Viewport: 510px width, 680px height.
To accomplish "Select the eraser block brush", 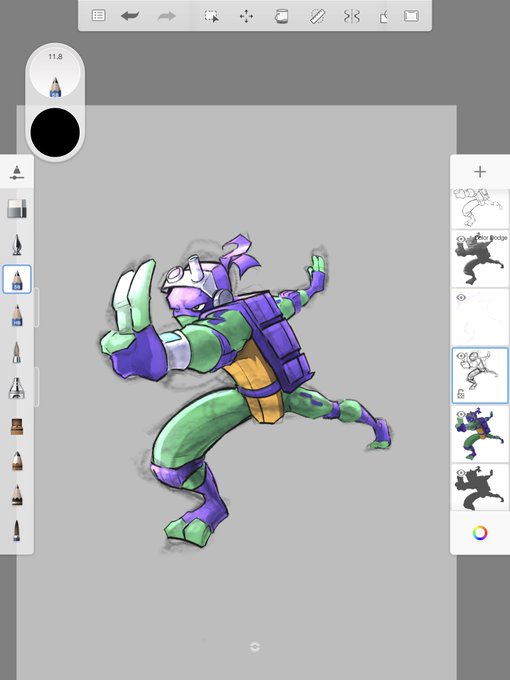I will (17, 208).
